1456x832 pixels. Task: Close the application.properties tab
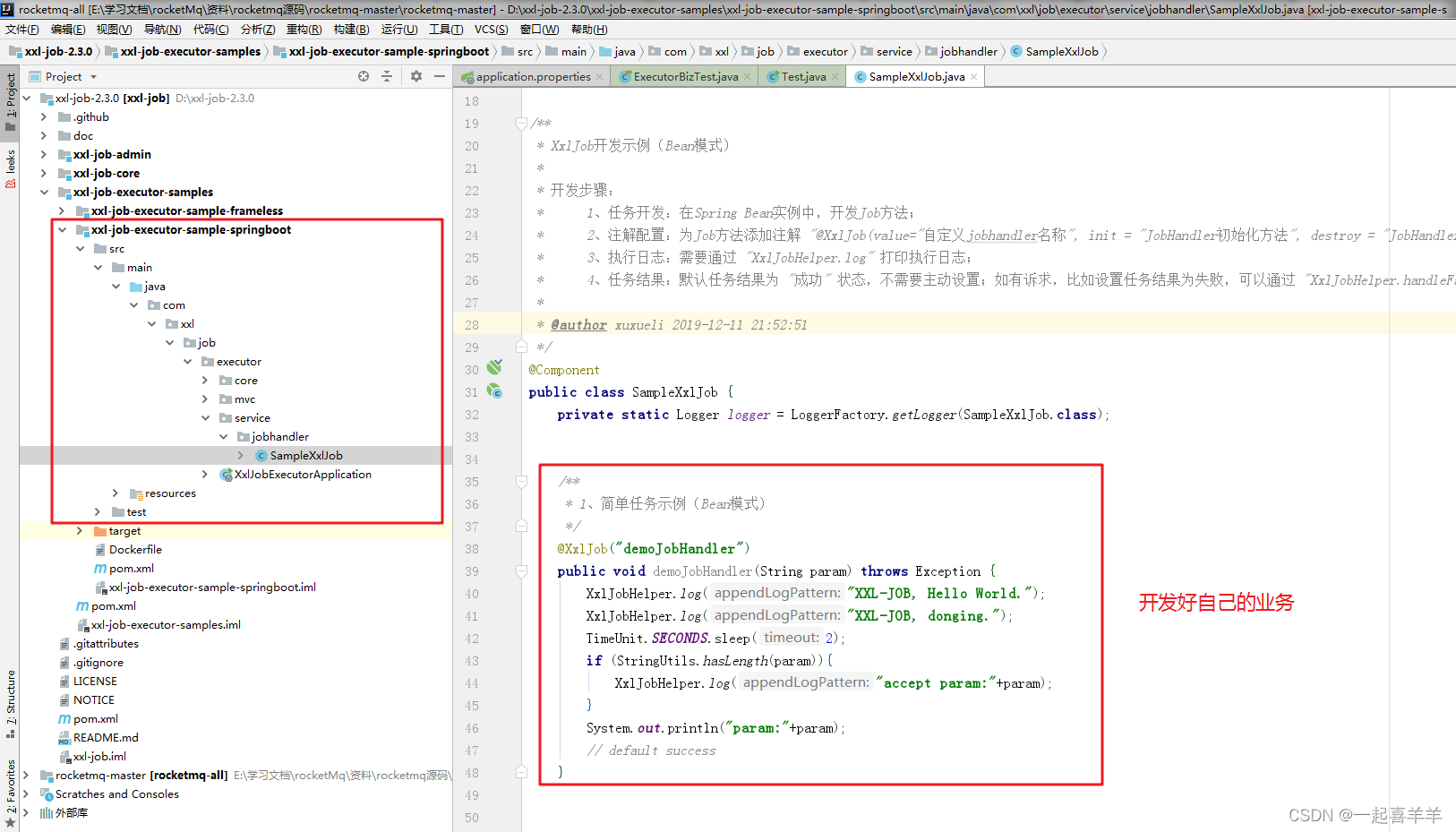[x=600, y=76]
